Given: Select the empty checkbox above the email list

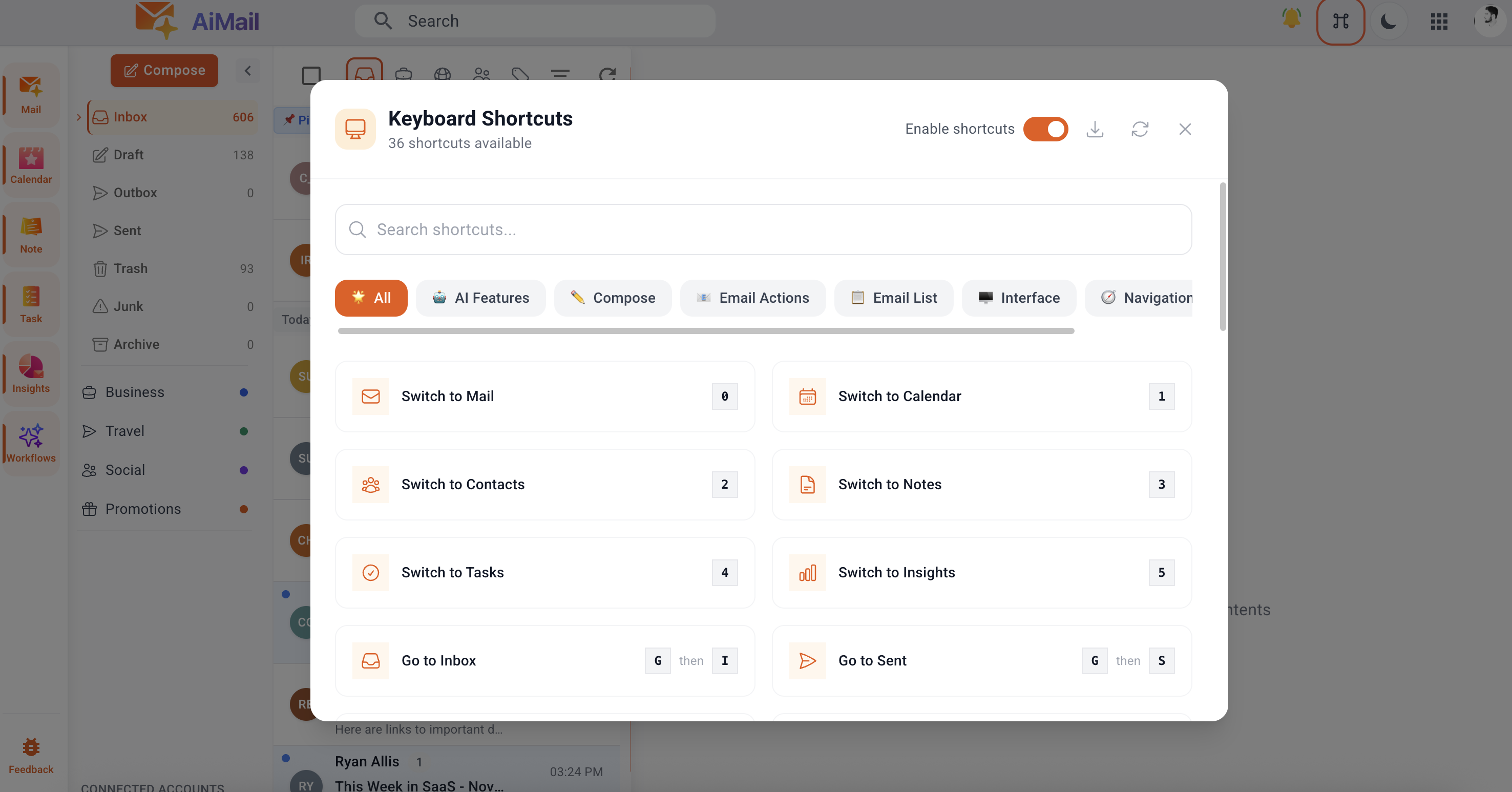Looking at the screenshot, I should tap(311, 75).
